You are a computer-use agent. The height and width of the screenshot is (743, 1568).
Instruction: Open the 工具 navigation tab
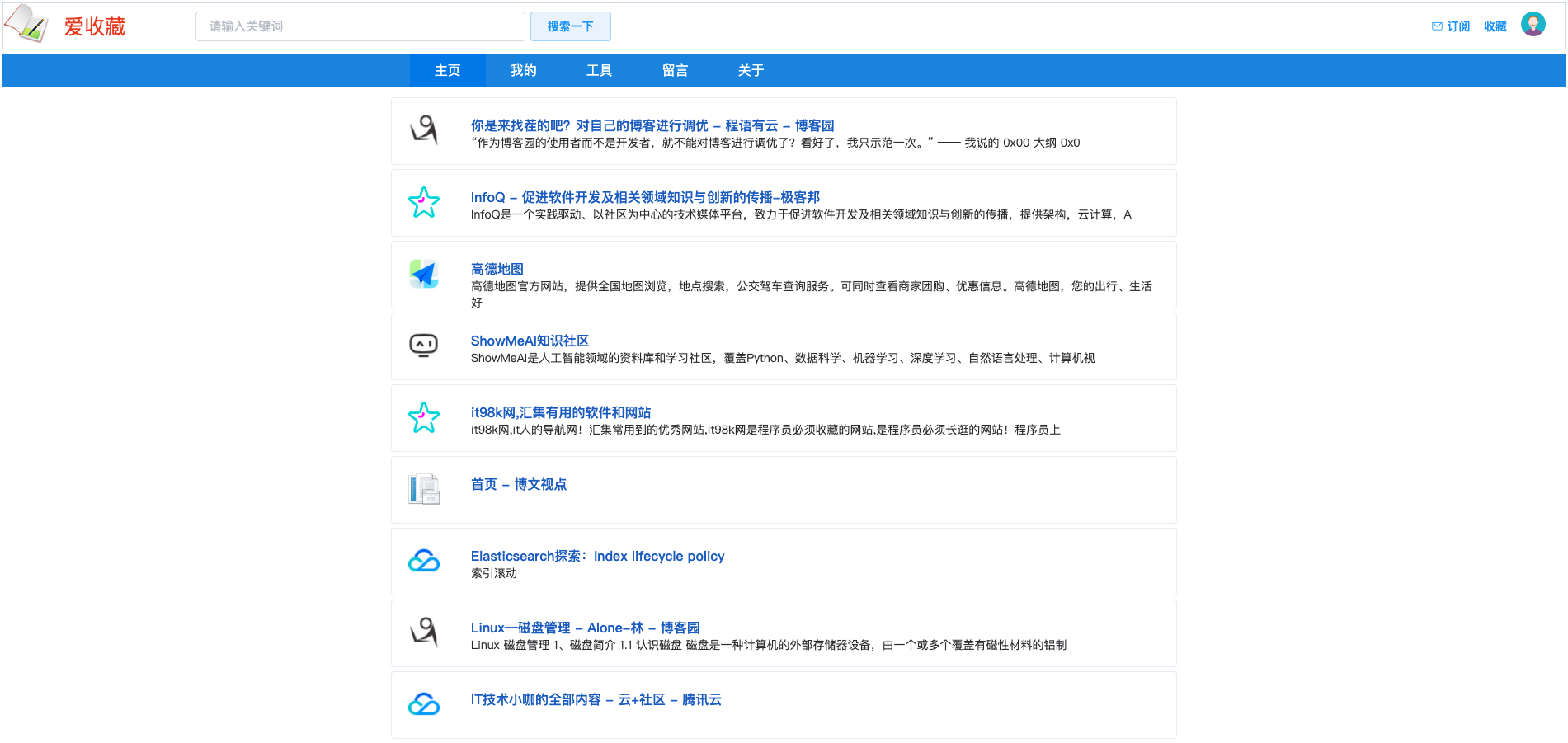point(600,71)
